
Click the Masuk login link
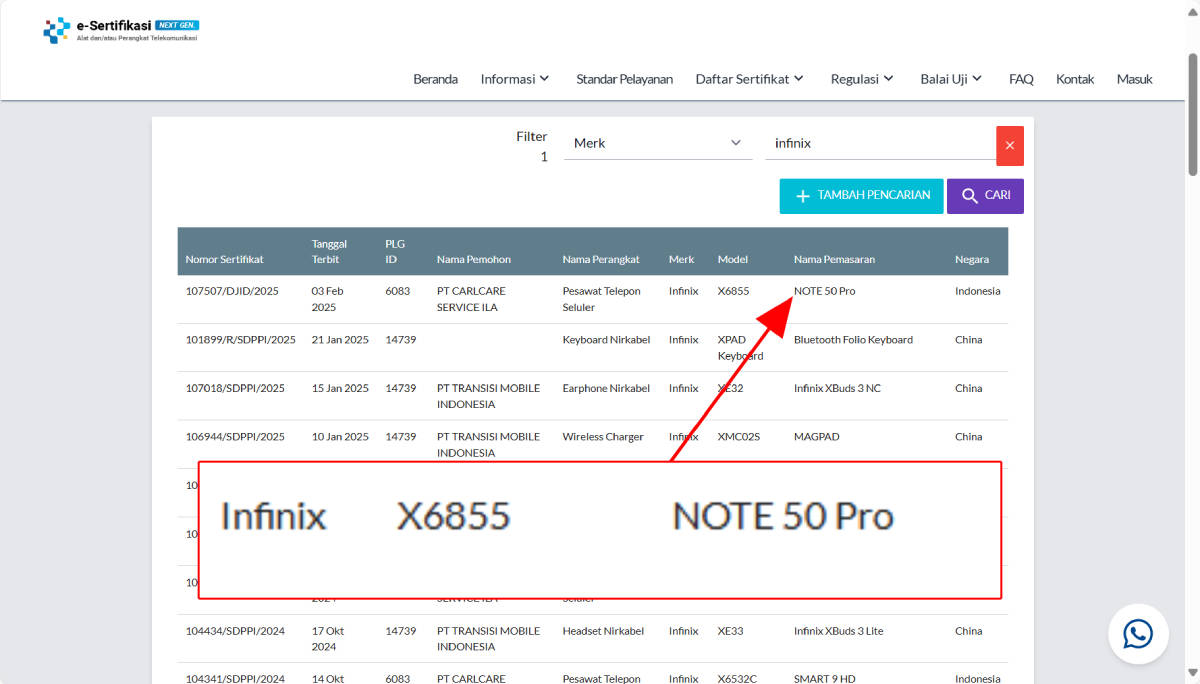pos(1135,79)
